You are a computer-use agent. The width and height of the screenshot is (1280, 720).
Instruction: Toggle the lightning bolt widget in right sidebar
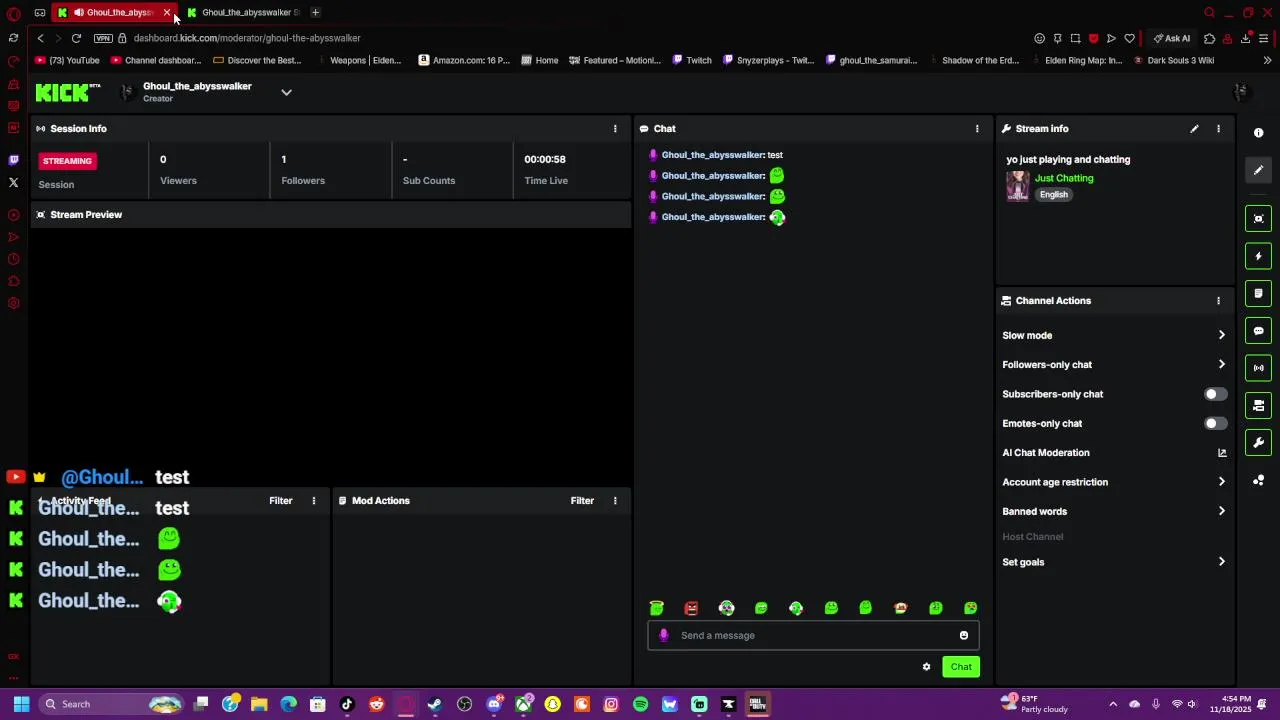click(1258, 256)
